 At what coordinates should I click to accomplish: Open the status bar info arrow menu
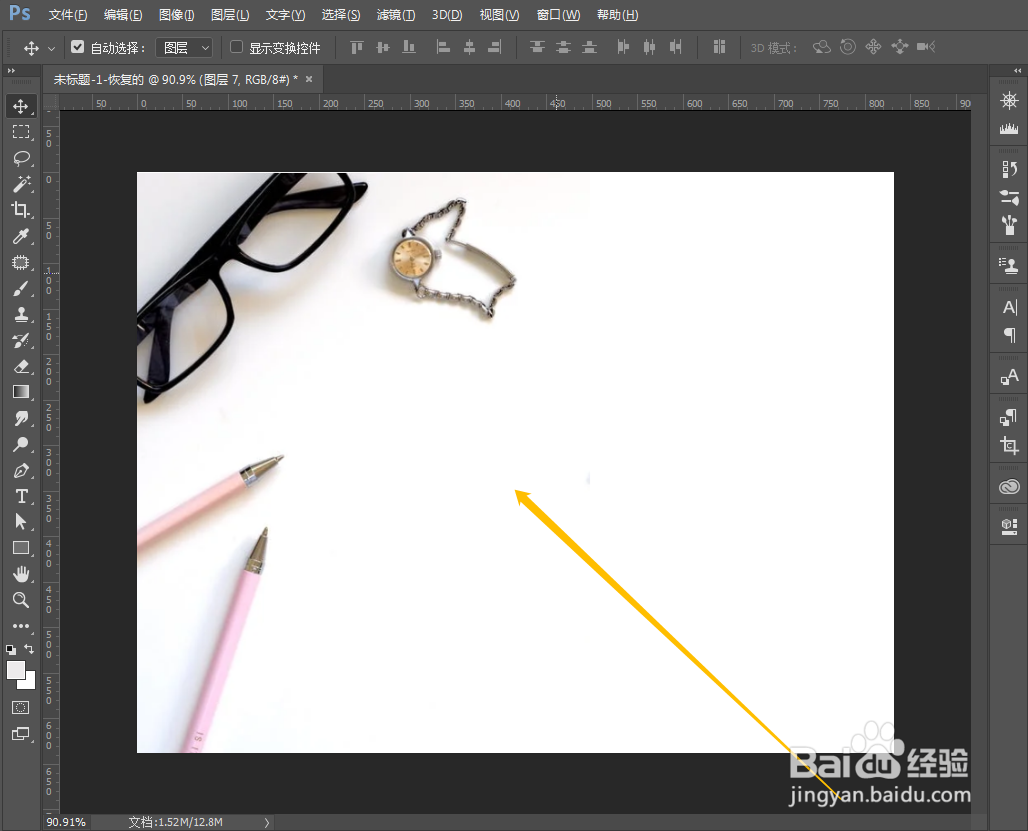(267, 822)
